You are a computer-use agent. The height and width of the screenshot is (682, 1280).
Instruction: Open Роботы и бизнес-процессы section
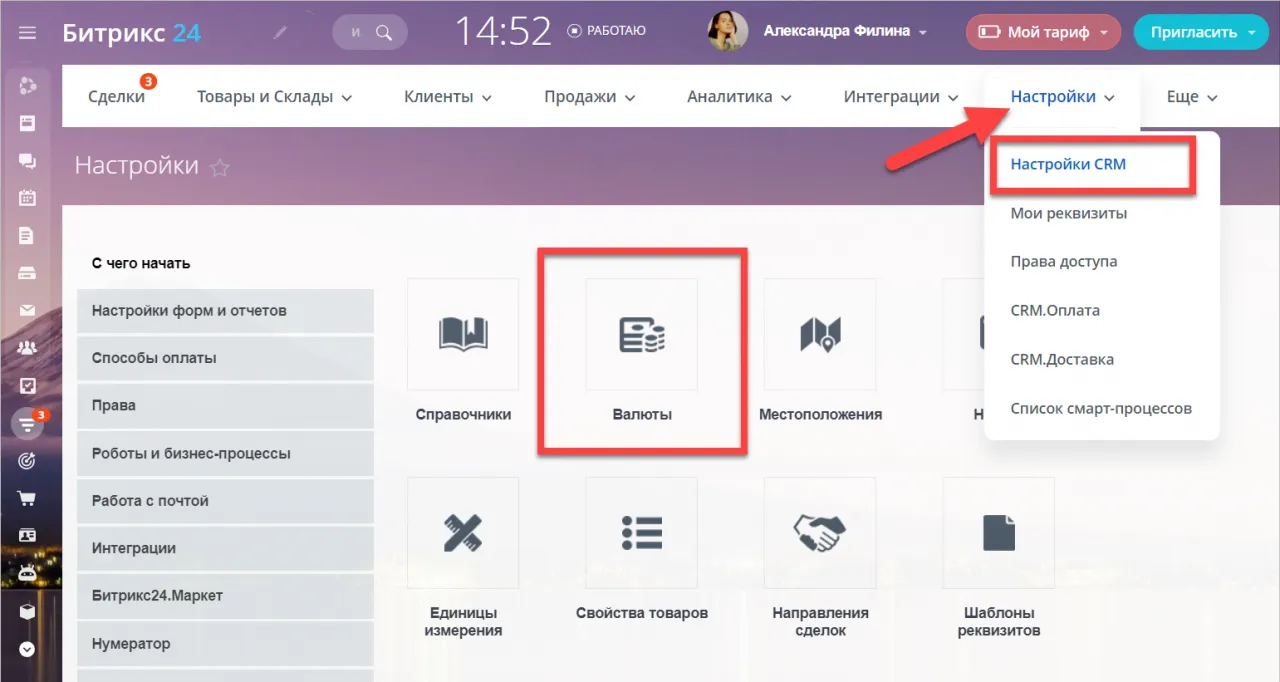point(225,453)
